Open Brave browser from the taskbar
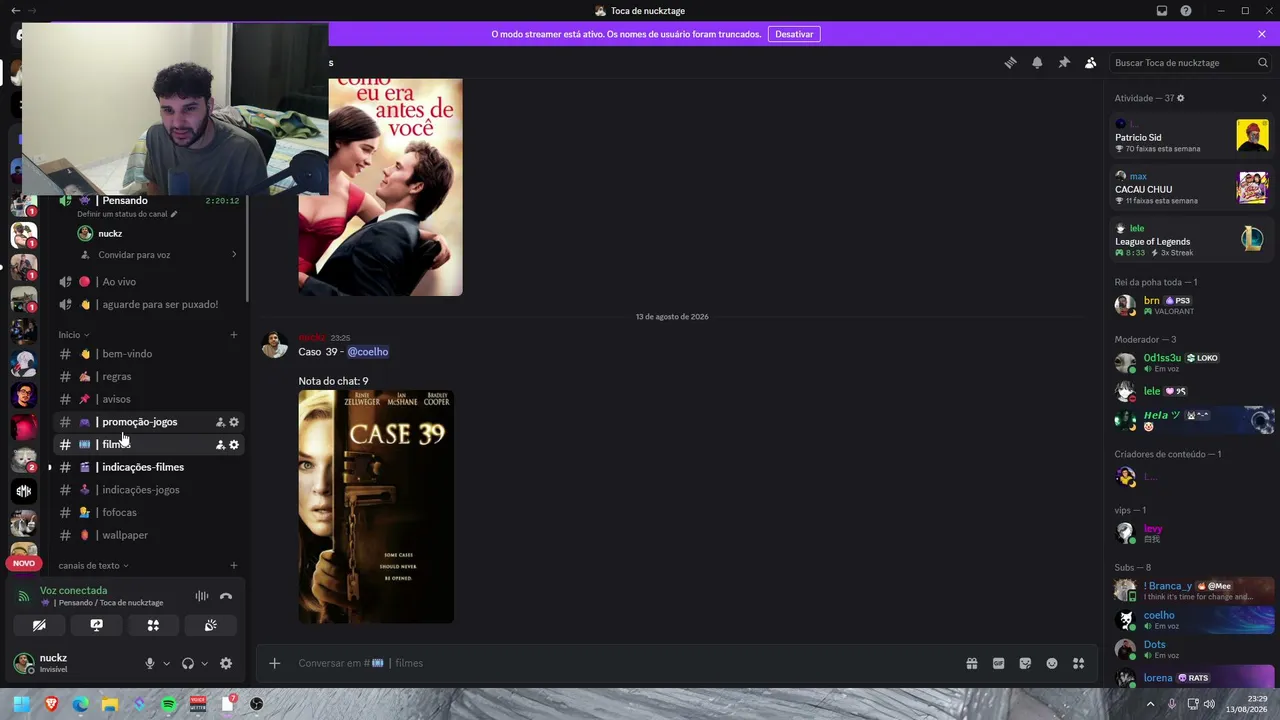The height and width of the screenshot is (720, 1280). click(x=51, y=704)
